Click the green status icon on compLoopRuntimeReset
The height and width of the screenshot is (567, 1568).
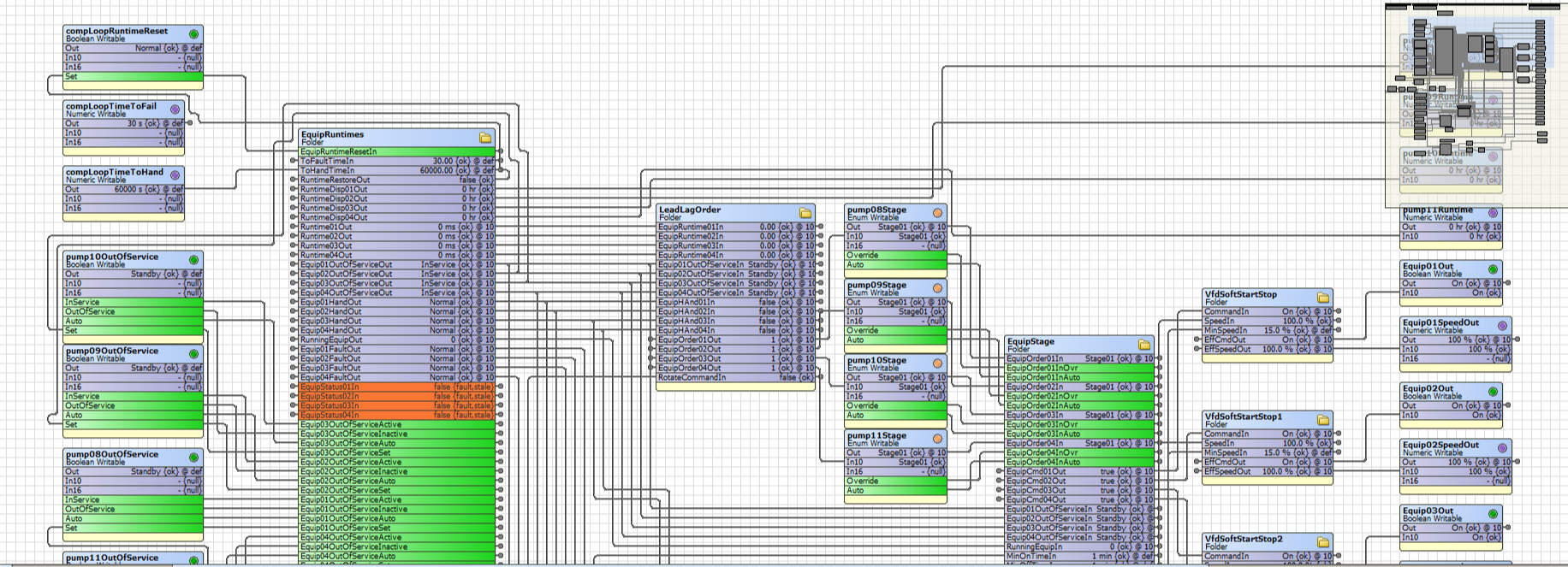pos(194,34)
